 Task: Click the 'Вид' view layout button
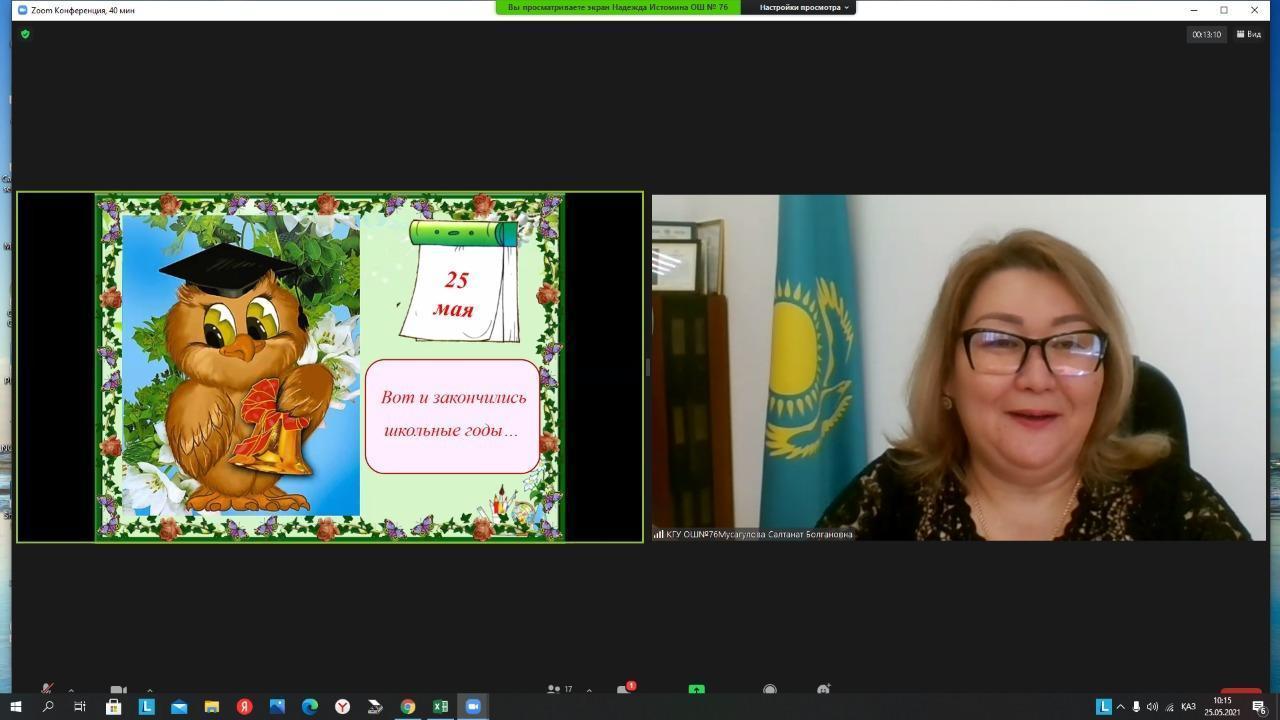[1248, 34]
